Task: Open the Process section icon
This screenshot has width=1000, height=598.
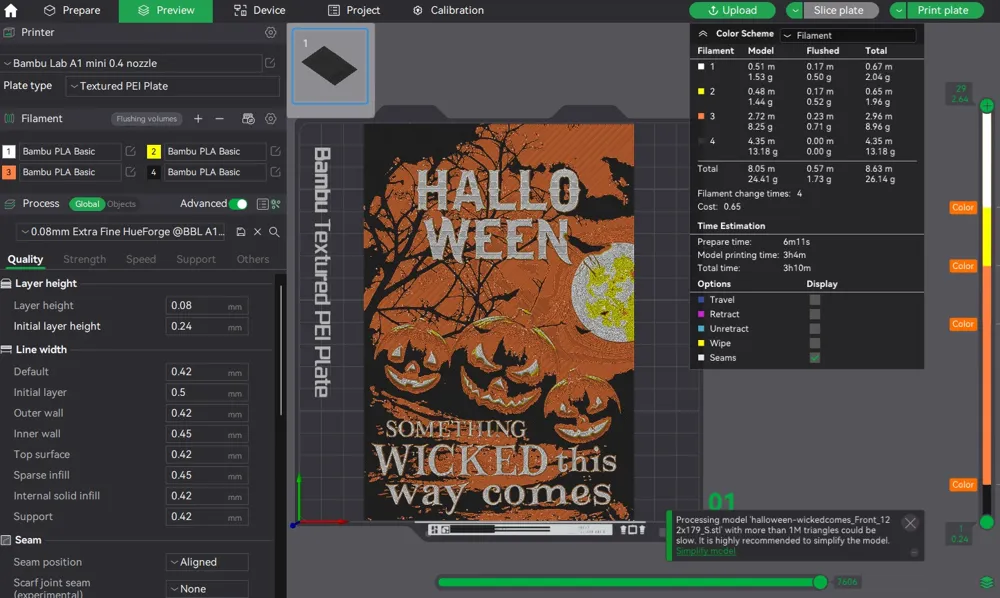Action: (x=9, y=204)
